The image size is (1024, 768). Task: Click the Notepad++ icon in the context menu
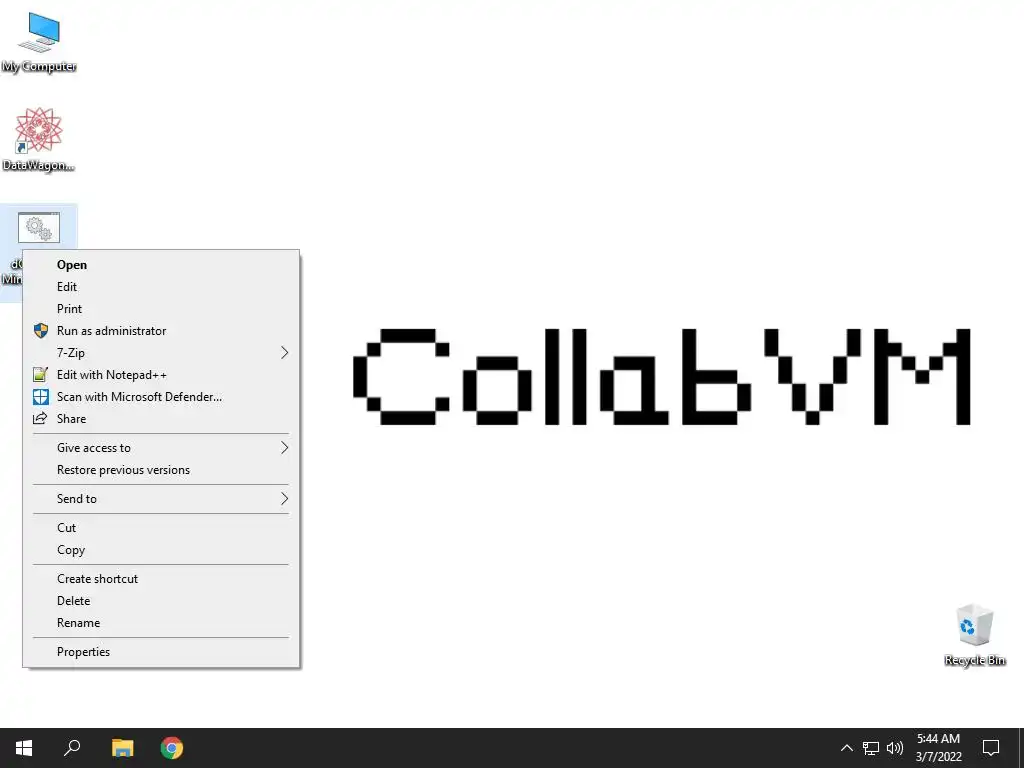point(40,375)
